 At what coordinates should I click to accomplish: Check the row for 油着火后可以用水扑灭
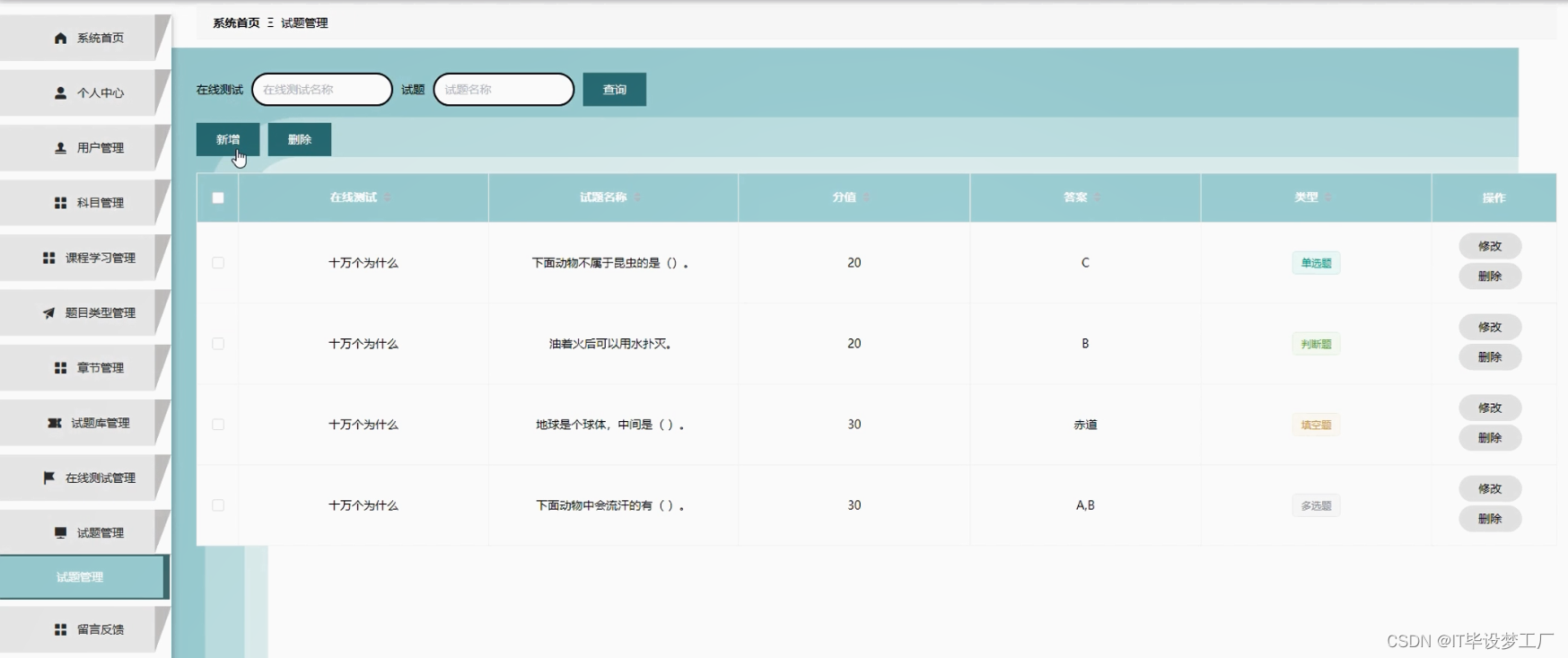pyautogui.click(x=218, y=344)
